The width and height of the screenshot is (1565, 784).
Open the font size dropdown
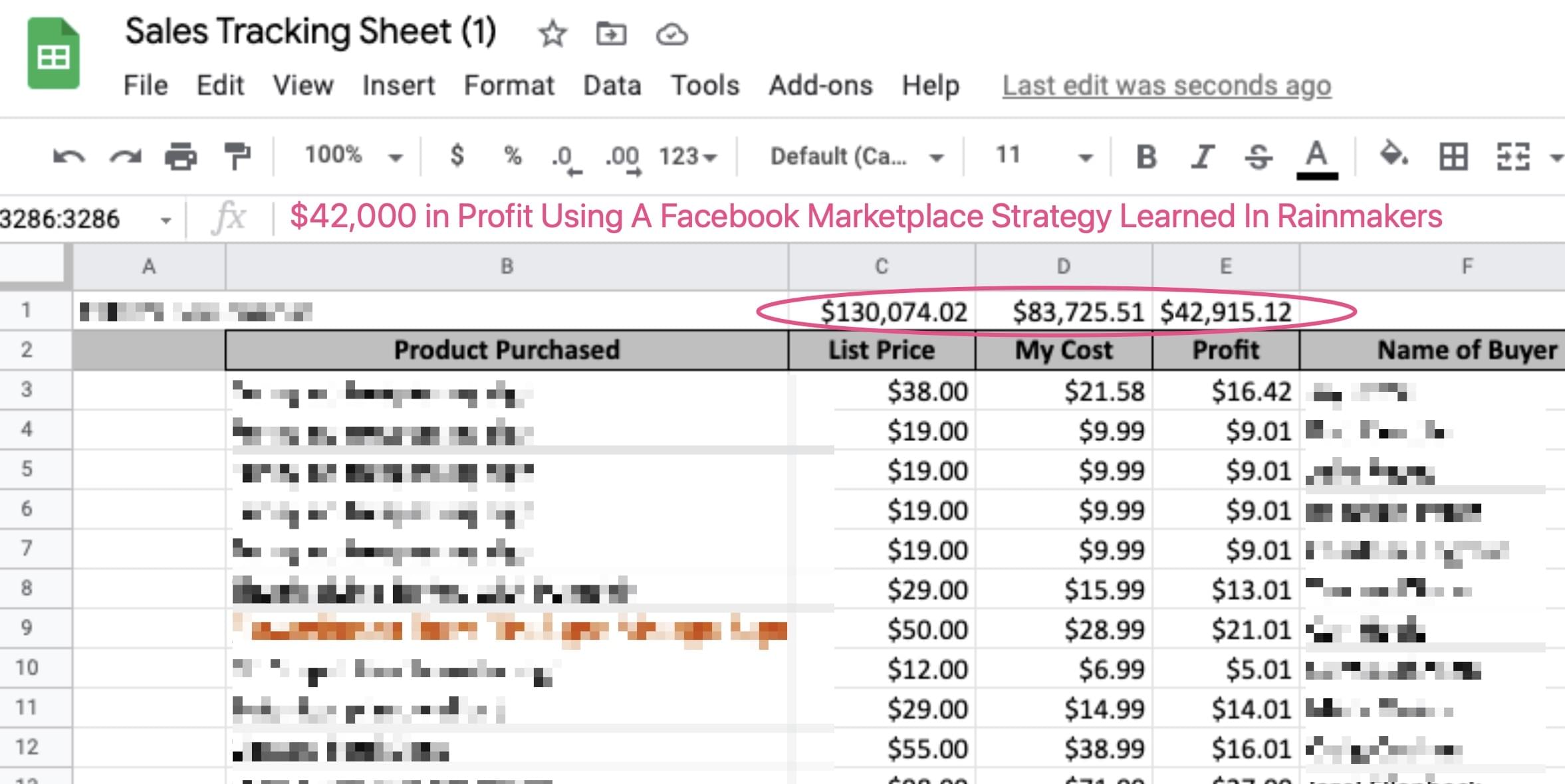(x=1044, y=157)
